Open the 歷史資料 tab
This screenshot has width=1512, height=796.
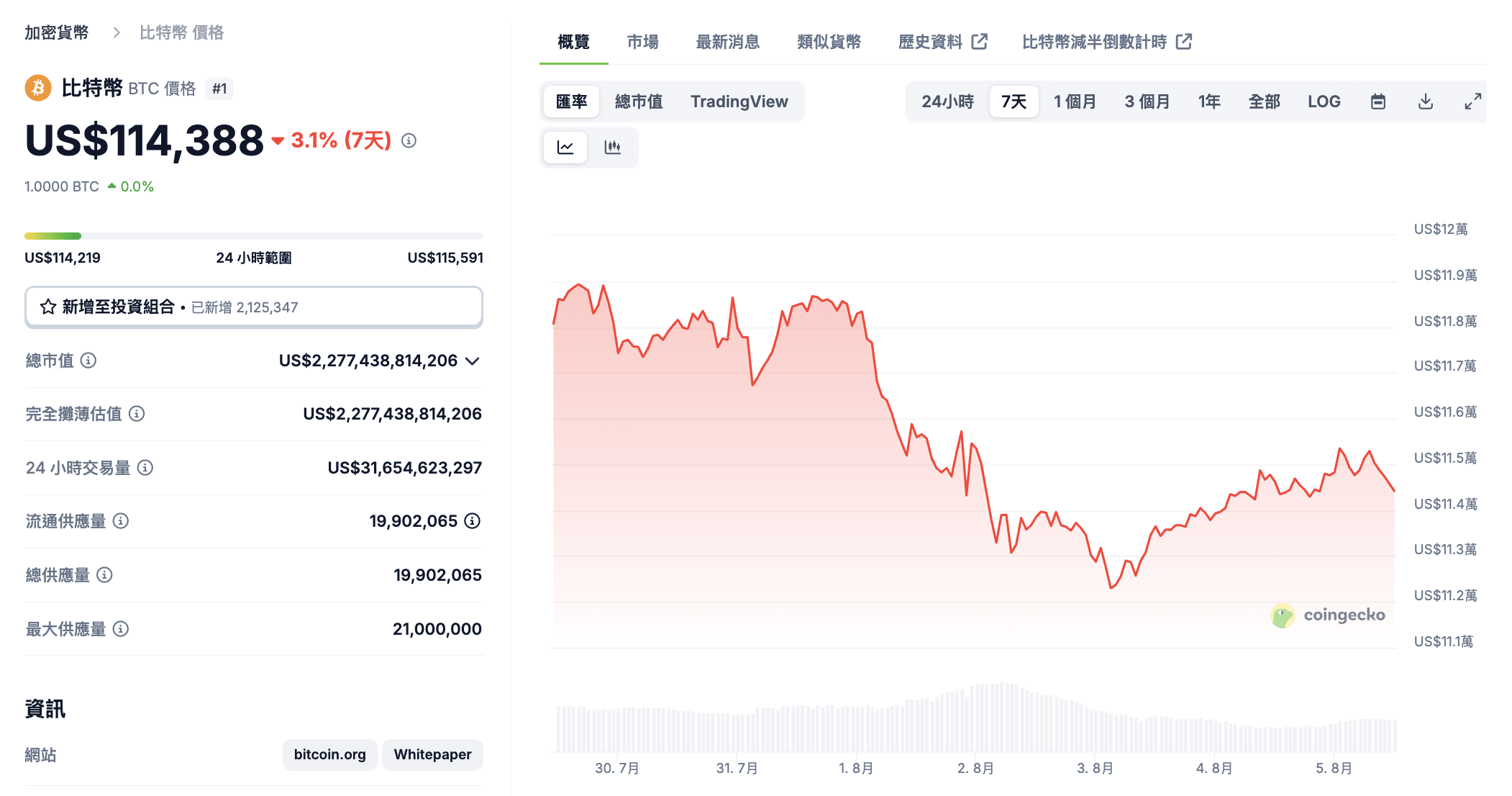coord(943,42)
